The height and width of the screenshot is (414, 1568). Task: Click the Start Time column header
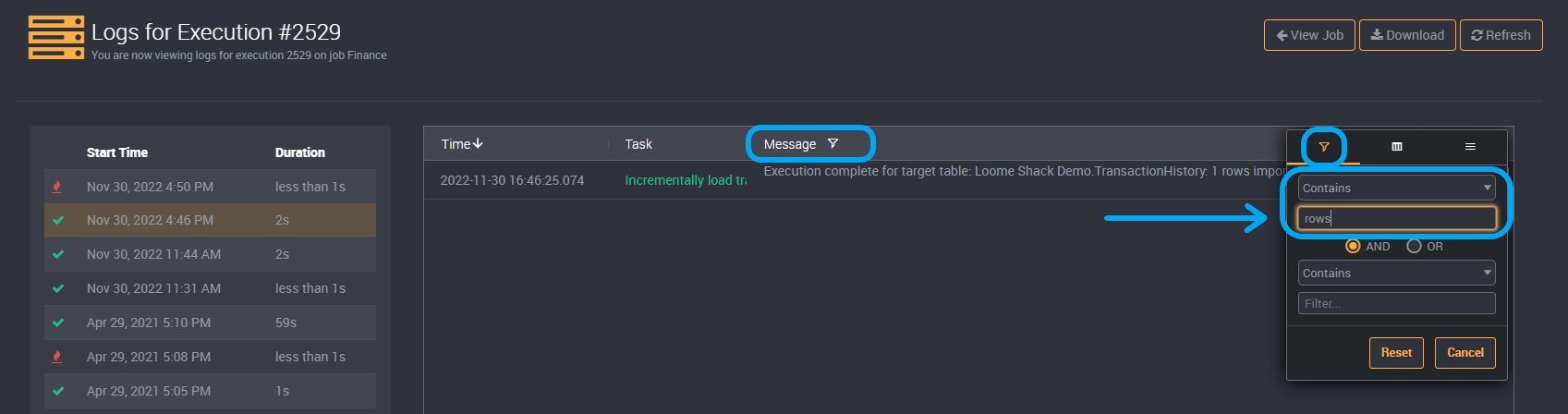117,152
